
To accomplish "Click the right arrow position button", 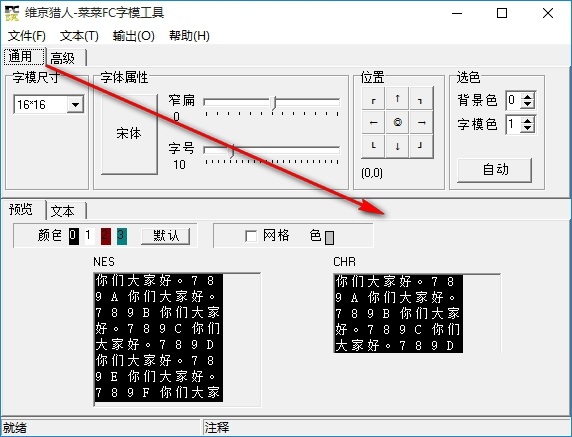I will pyautogui.click(x=421, y=123).
